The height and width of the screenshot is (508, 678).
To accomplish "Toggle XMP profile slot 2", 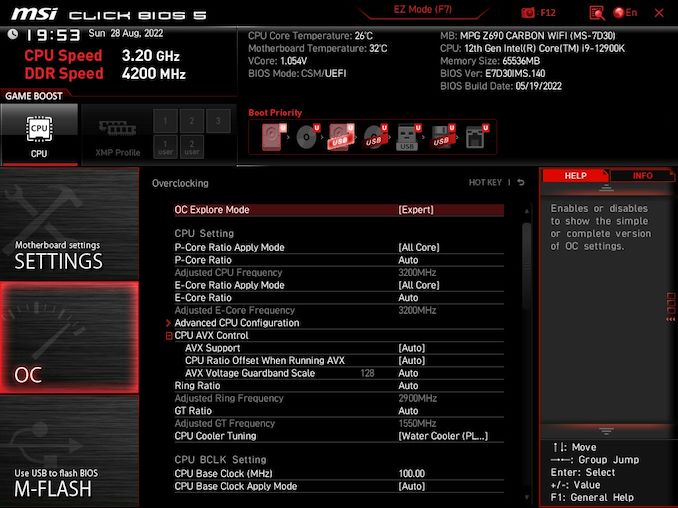I will [x=191, y=121].
